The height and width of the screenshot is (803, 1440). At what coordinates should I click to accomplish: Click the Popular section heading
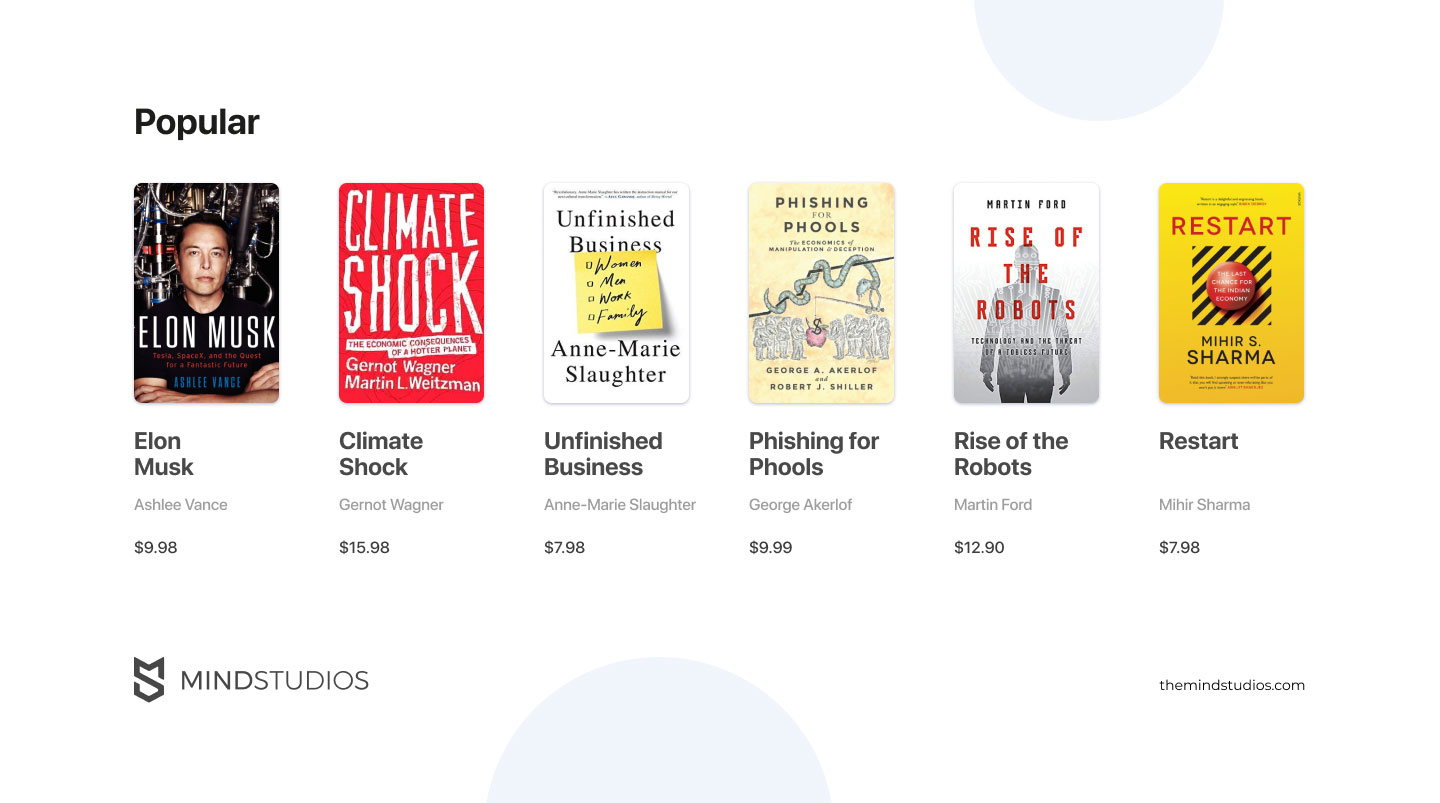[197, 122]
